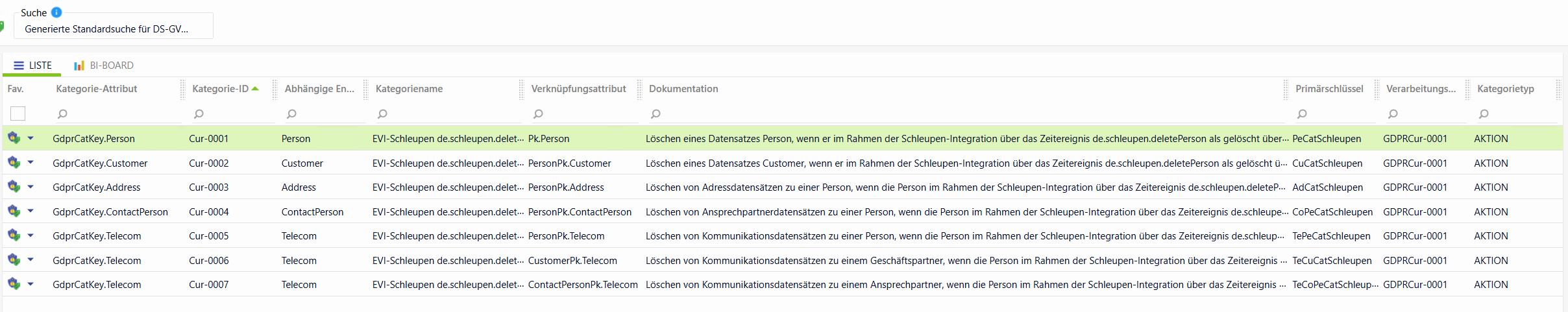The height and width of the screenshot is (312, 1568).
Task: Click the ContactPerson dependent entity cell
Action: coord(312,212)
